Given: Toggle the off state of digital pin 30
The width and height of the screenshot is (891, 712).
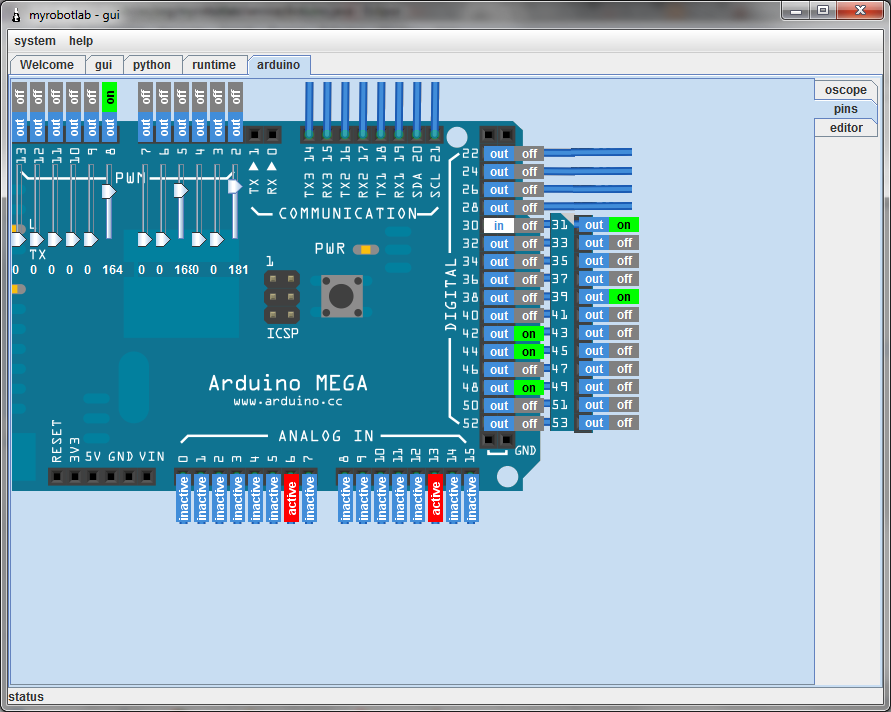Looking at the screenshot, I should pos(530,226).
